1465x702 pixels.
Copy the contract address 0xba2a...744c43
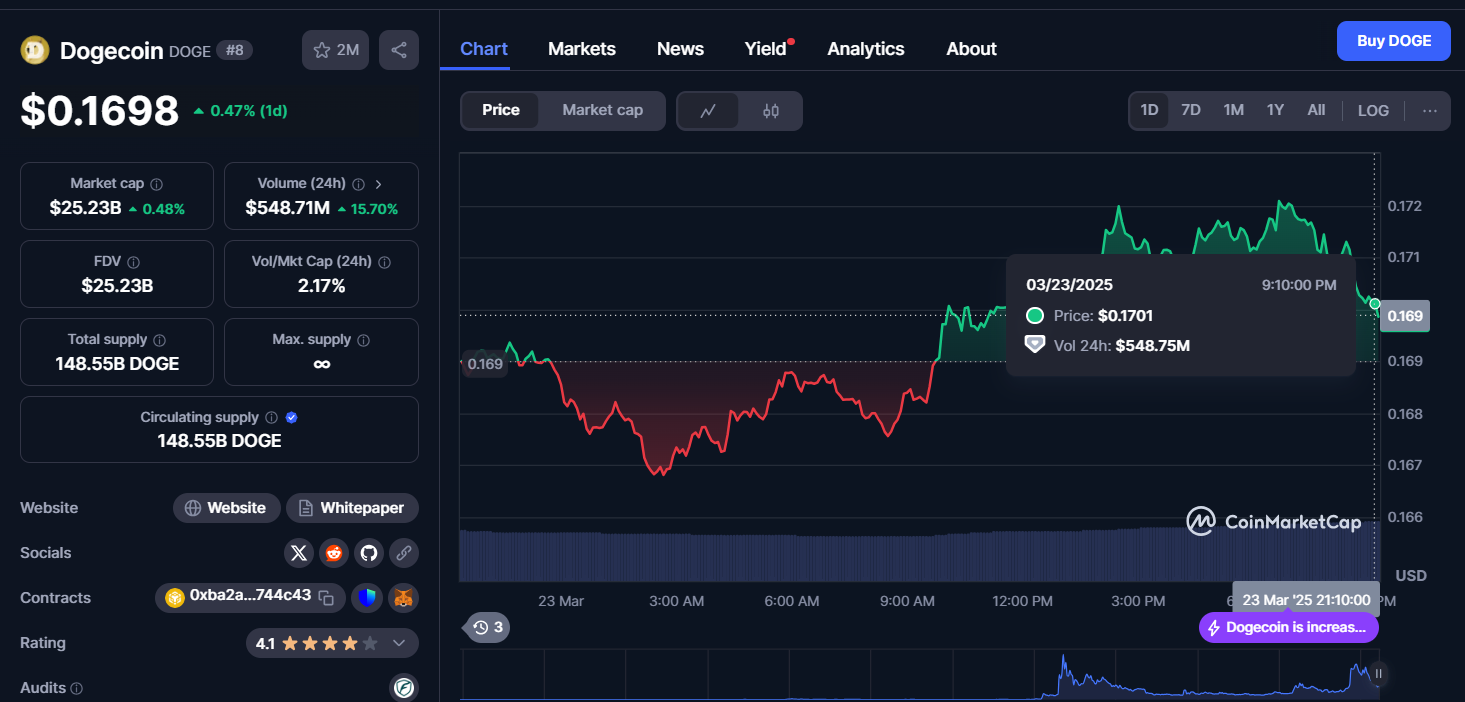click(x=326, y=598)
